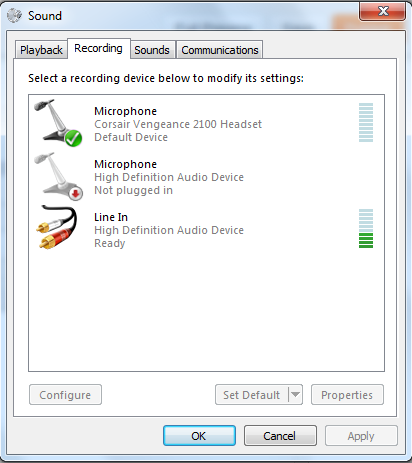This screenshot has width=412, height=463.
Task: Click the Set Default button
Action: click(x=252, y=395)
